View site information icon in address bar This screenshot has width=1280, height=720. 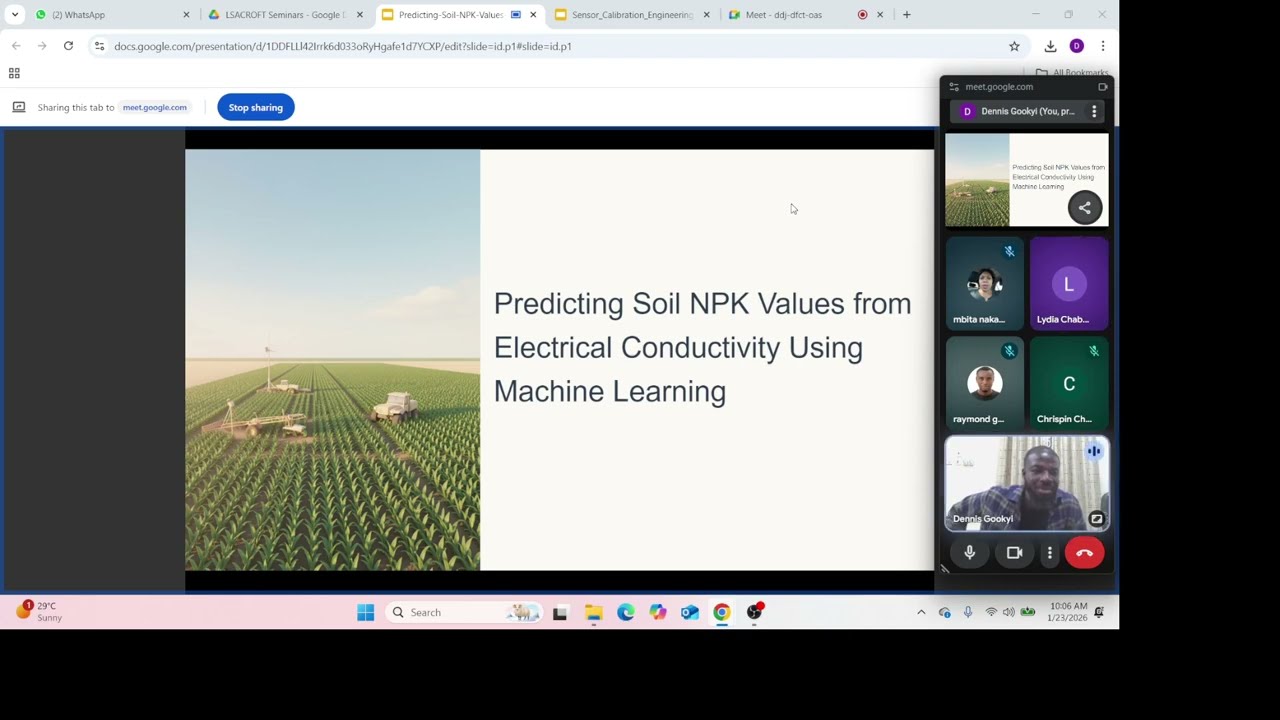[x=99, y=46]
